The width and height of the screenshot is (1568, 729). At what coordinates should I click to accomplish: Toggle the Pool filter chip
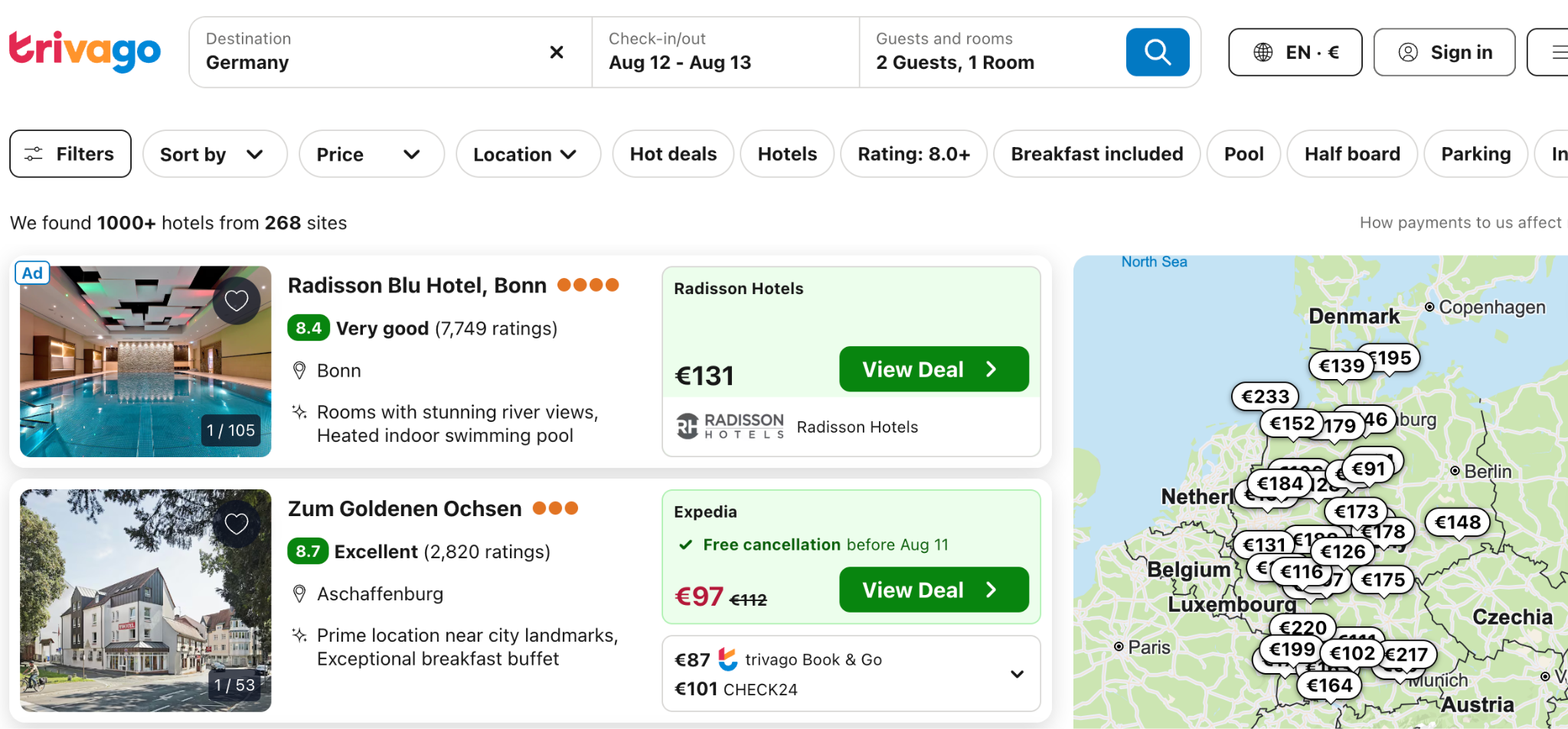tap(1243, 154)
